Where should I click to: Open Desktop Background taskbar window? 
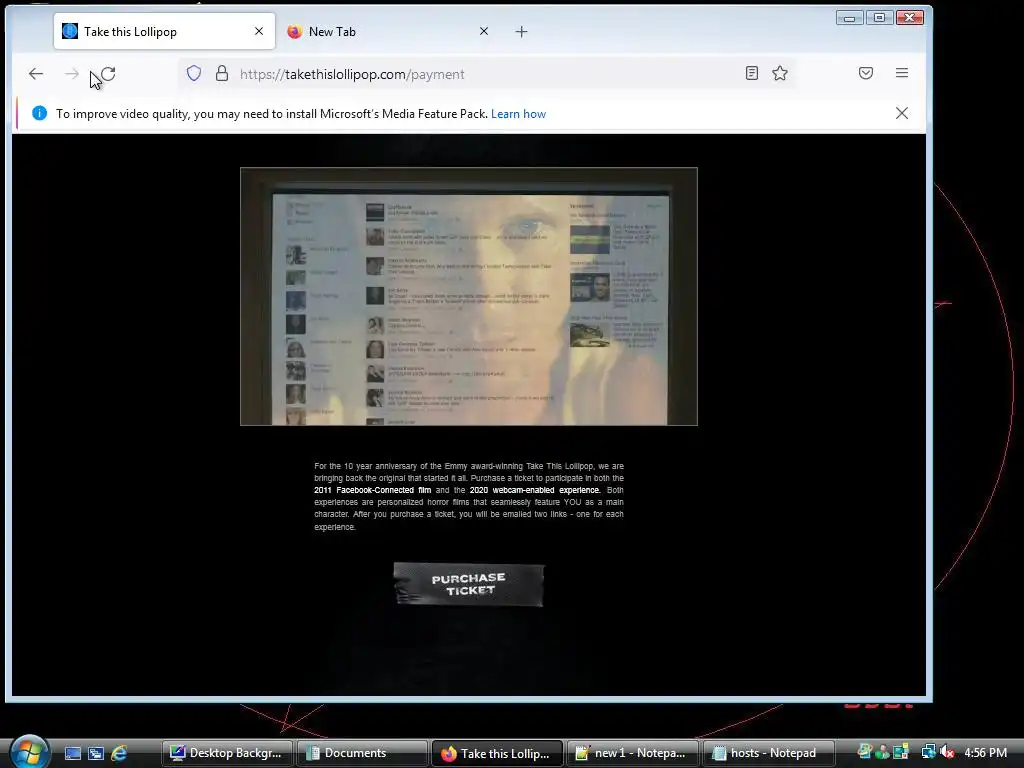click(227, 753)
